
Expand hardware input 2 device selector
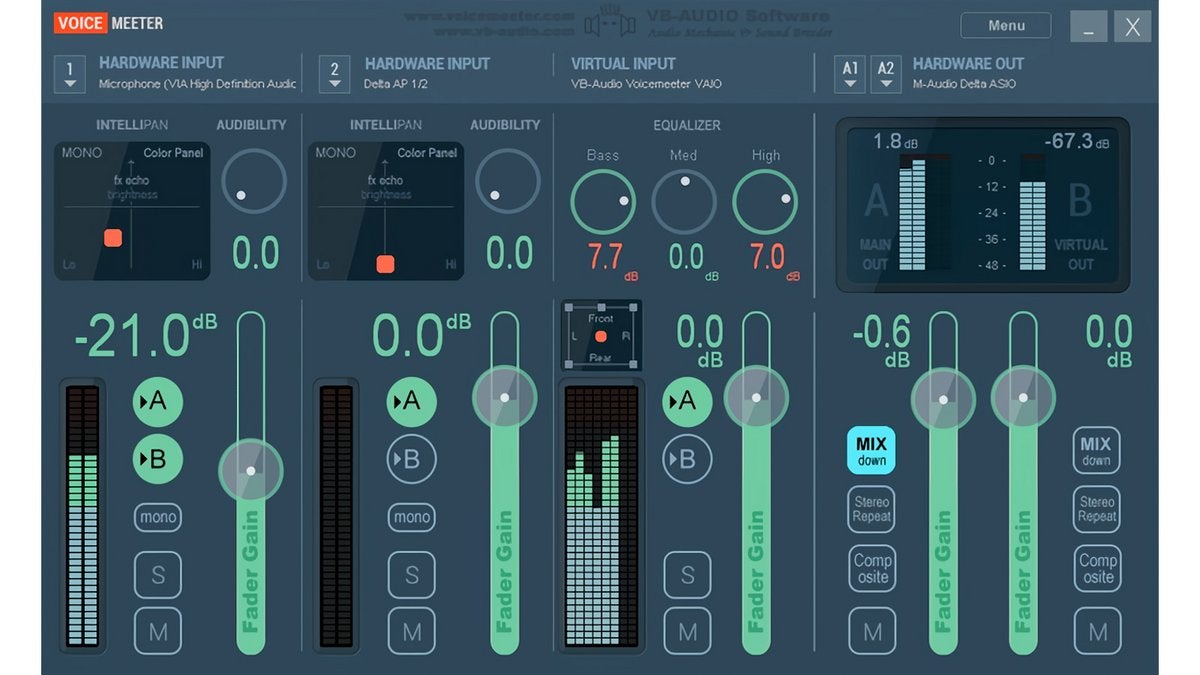click(x=334, y=74)
